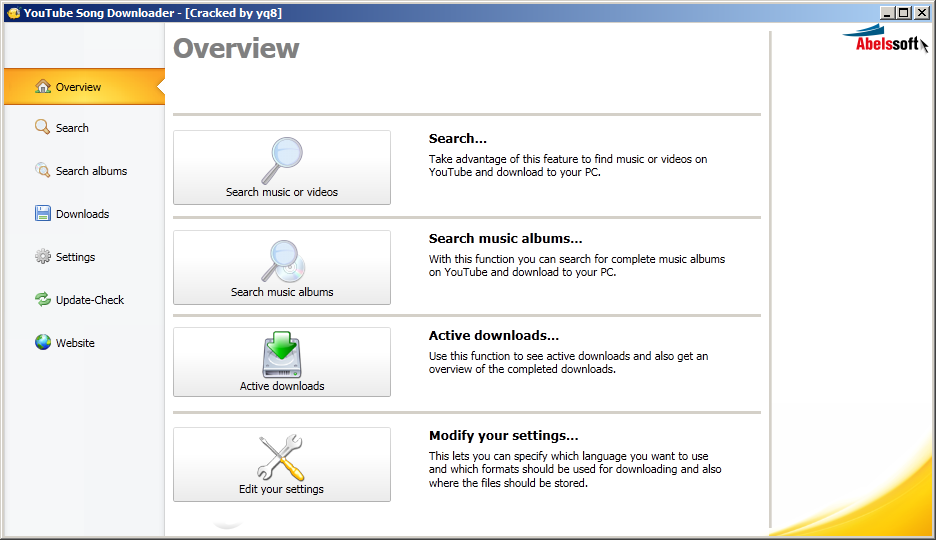Click the app icon in title bar
The width and height of the screenshot is (936, 540).
pyautogui.click(x=13, y=13)
